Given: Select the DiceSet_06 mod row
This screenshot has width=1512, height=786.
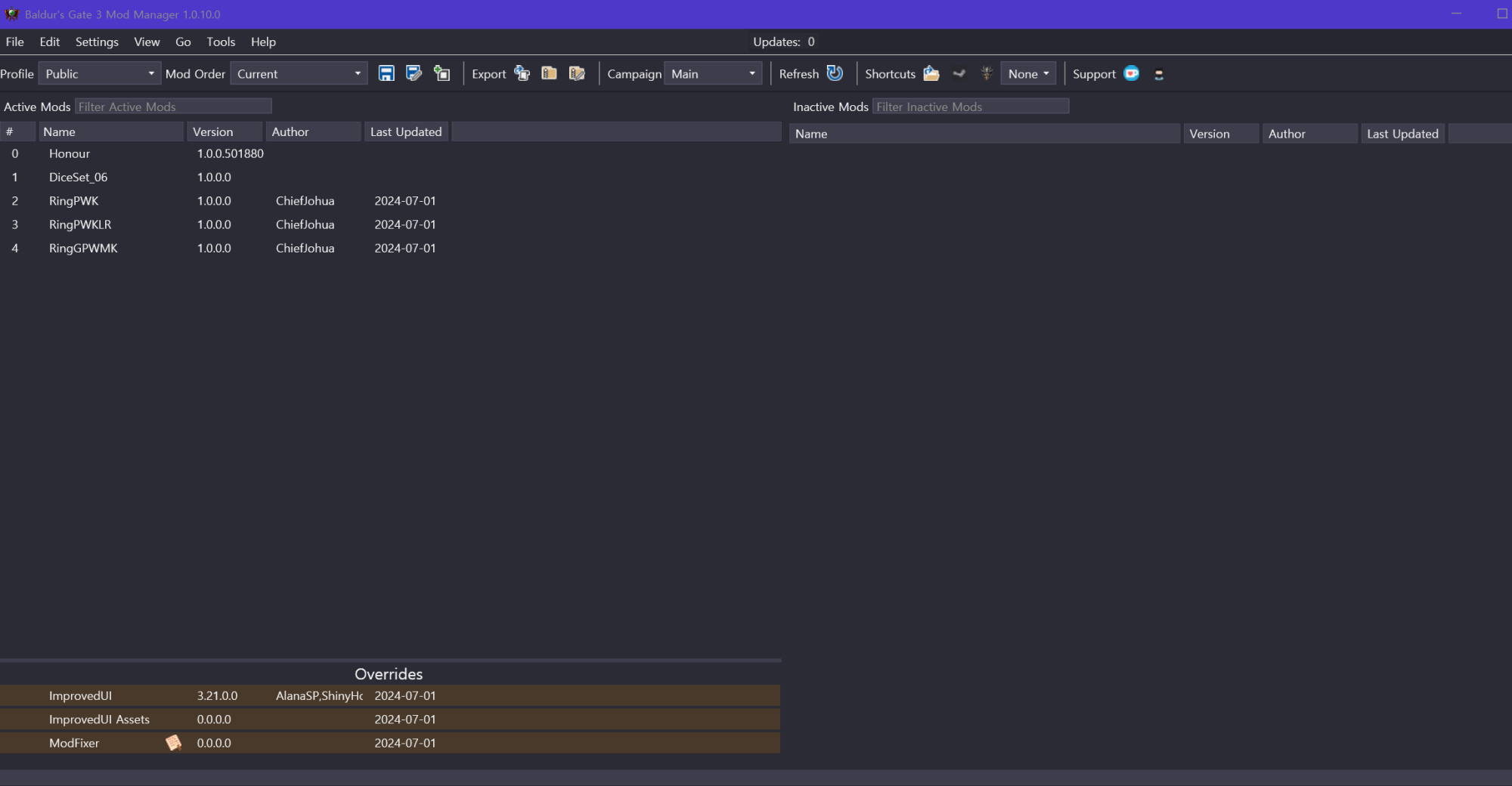Looking at the screenshot, I should pos(390,177).
